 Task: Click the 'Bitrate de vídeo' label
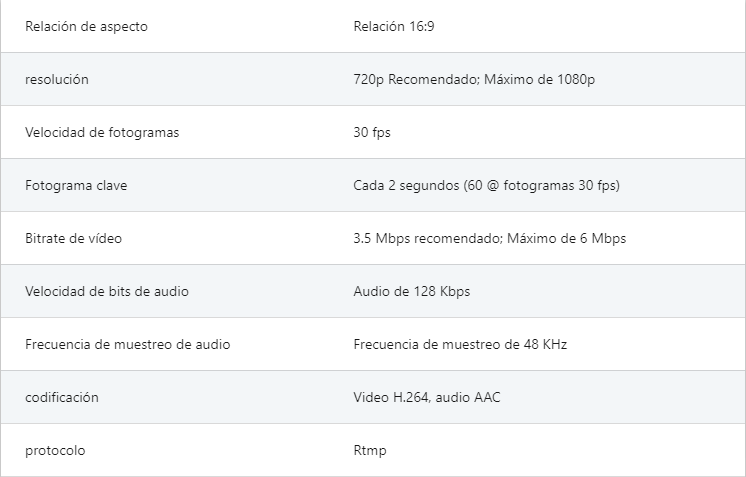coord(73,238)
